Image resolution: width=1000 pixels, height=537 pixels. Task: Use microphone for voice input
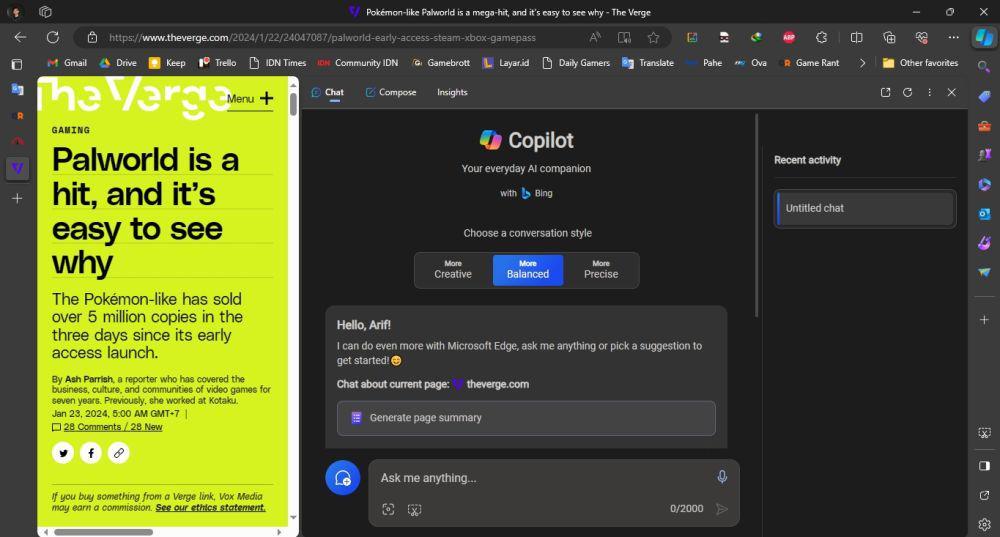pos(722,476)
